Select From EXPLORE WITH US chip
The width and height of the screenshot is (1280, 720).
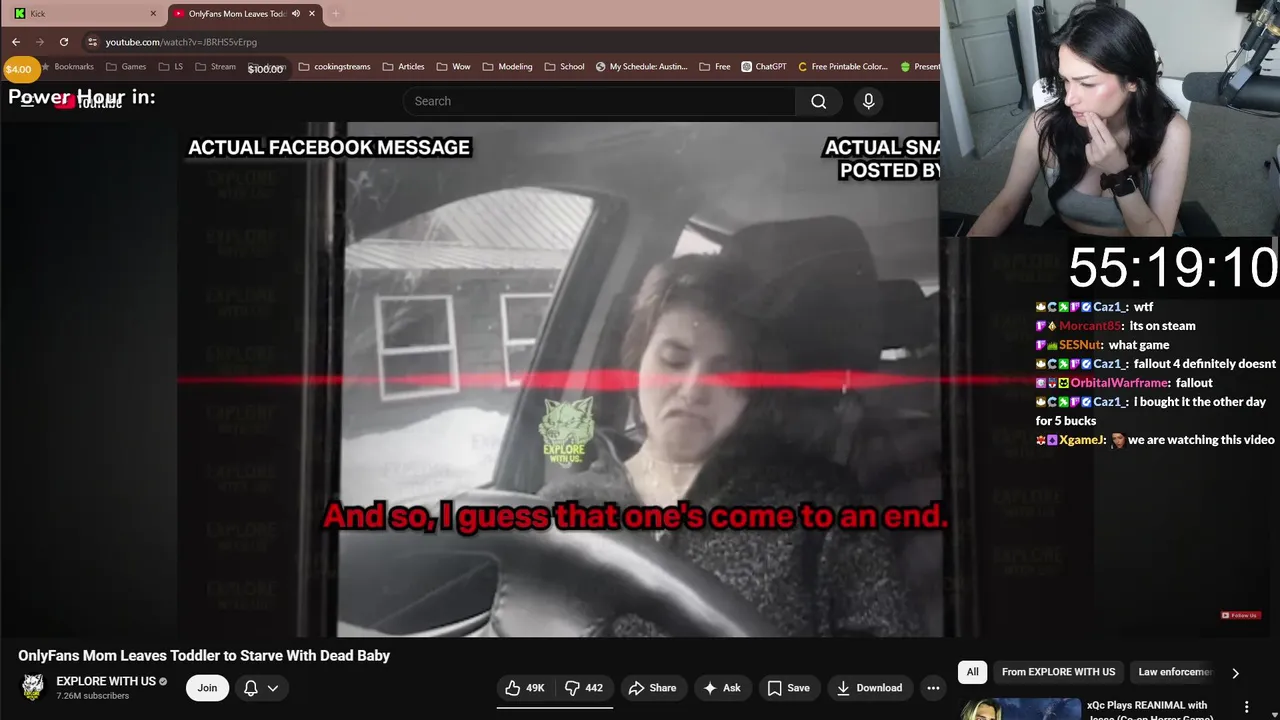click(1058, 672)
